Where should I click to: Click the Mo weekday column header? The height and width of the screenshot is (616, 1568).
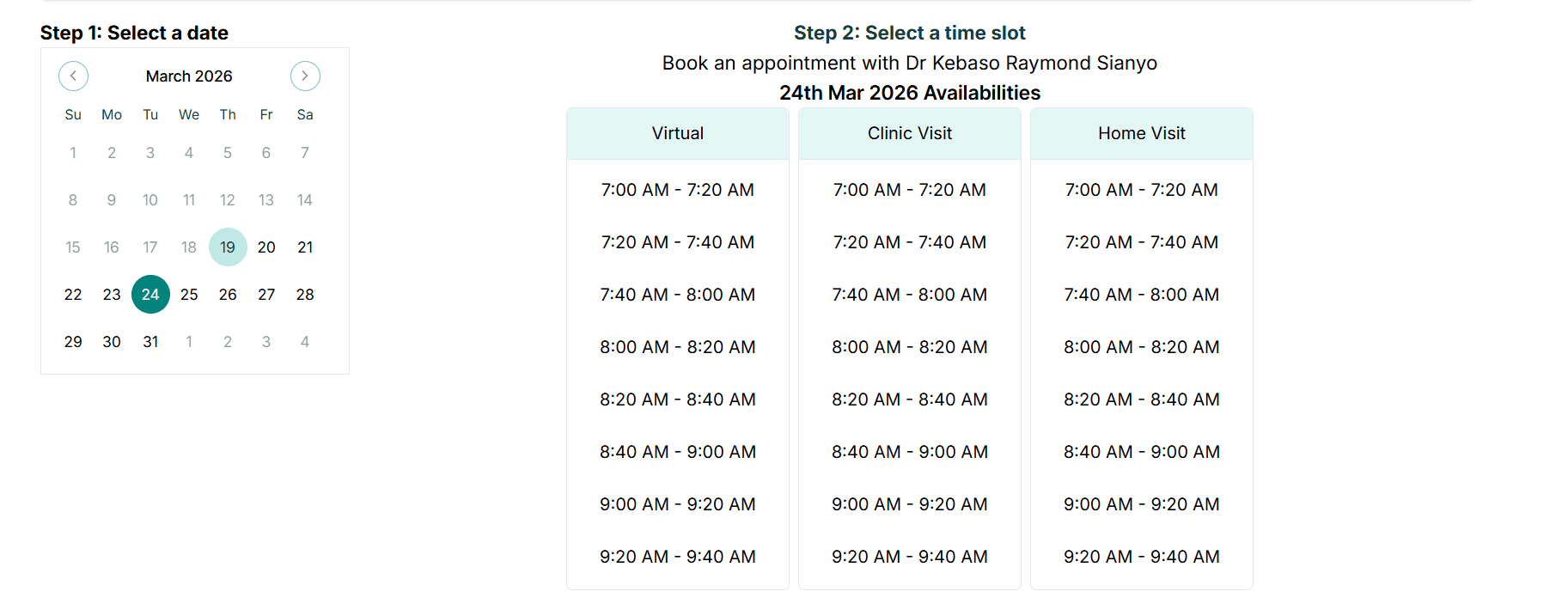[x=111, y=114]
